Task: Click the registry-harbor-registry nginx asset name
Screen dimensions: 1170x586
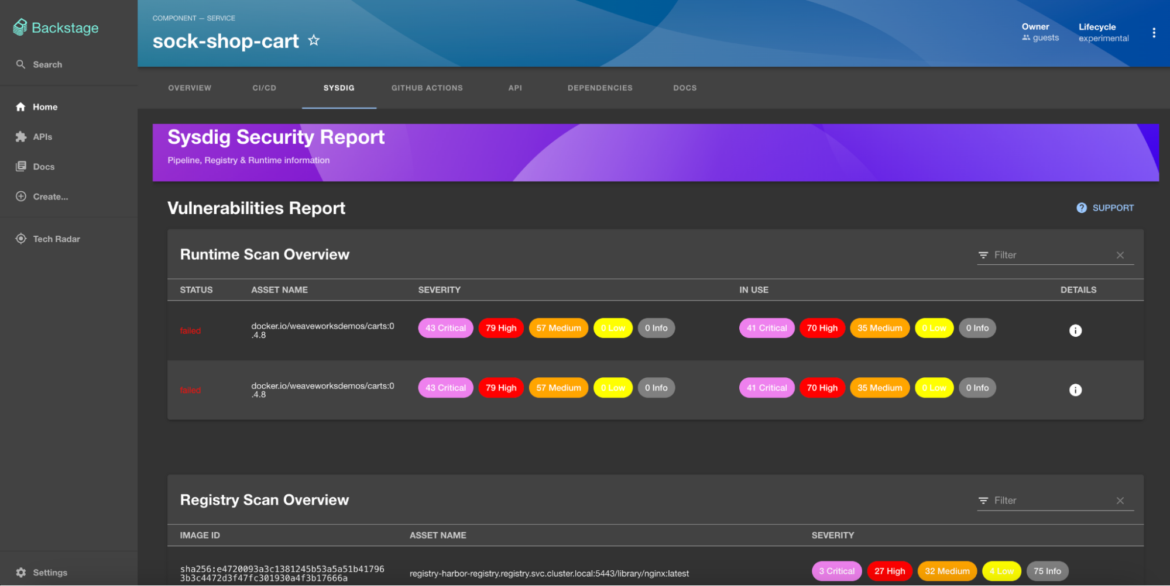Action: (x=549, y=574)
